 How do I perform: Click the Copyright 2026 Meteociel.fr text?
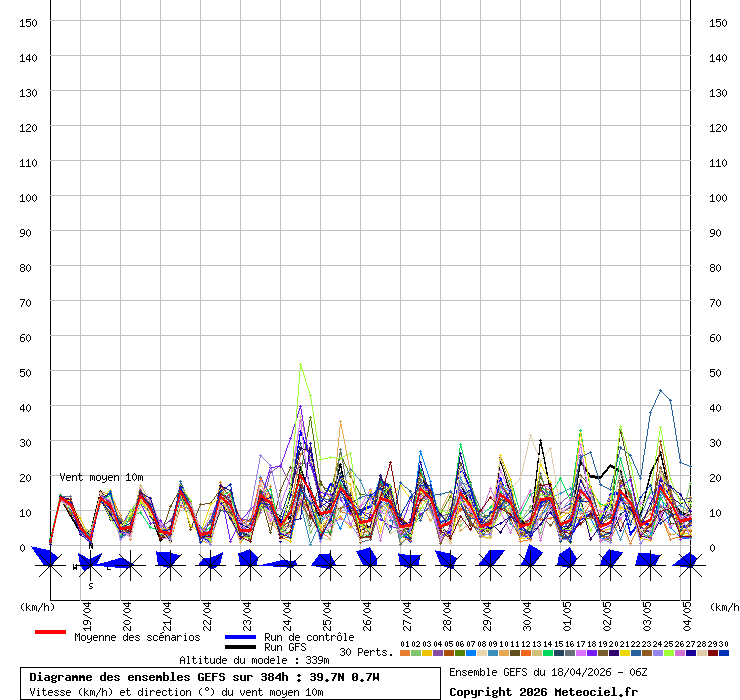click(543, 691)
